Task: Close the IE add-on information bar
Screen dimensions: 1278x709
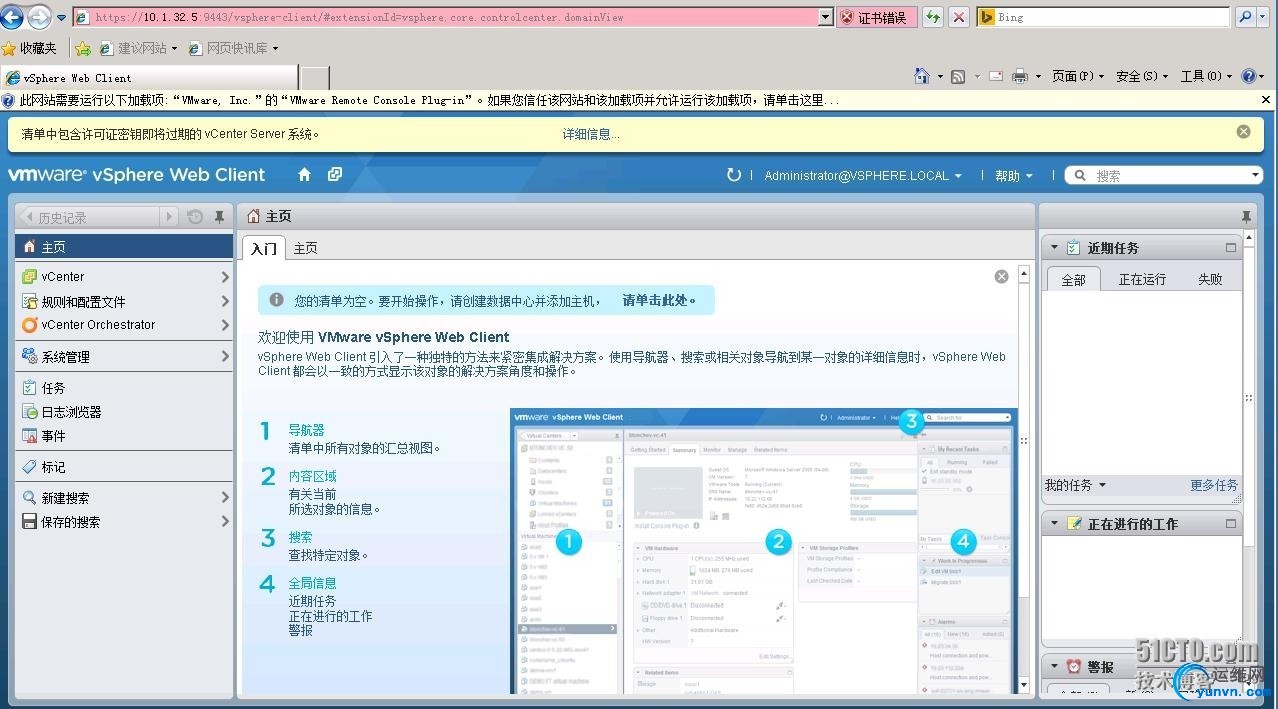Action: pos(1267,100)
